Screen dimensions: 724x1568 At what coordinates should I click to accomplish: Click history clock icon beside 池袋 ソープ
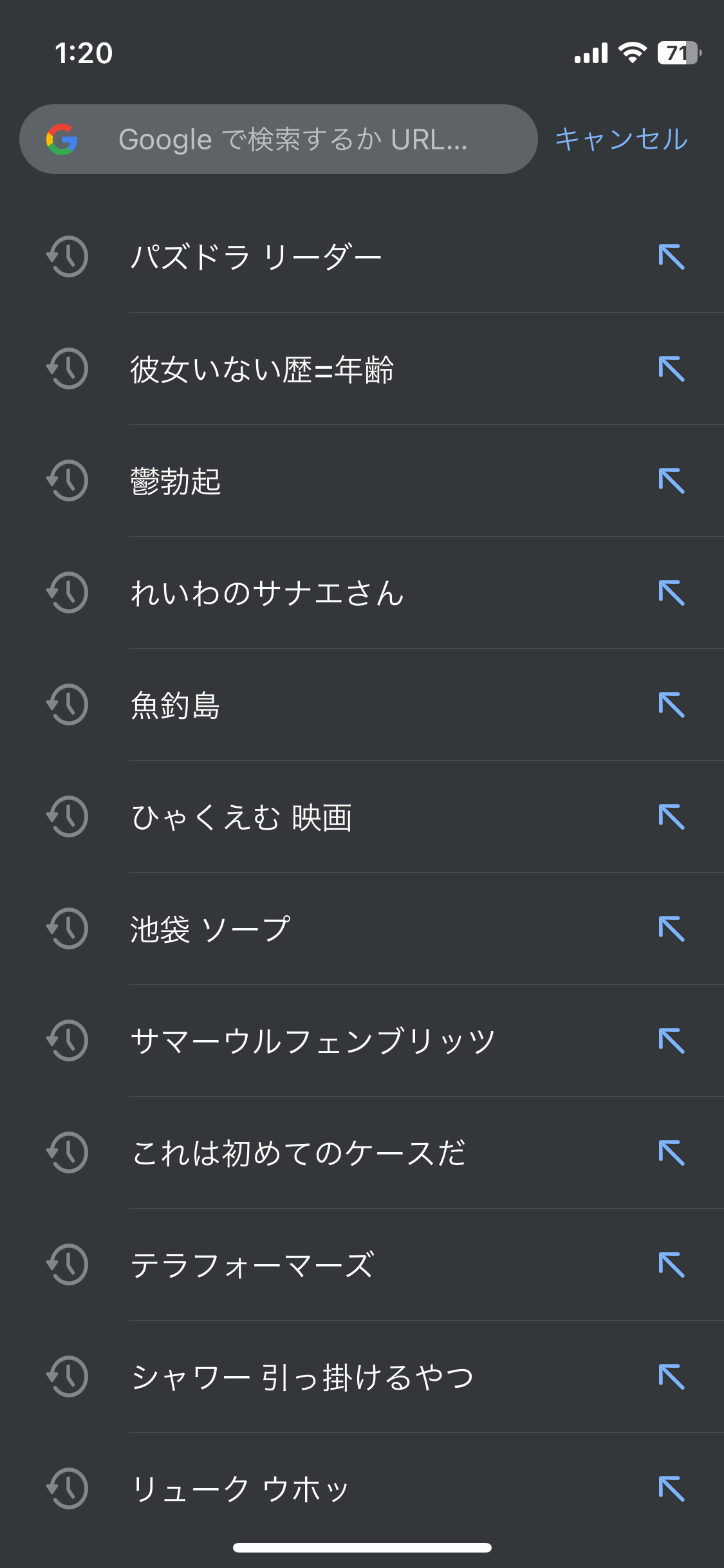point(67,929)
